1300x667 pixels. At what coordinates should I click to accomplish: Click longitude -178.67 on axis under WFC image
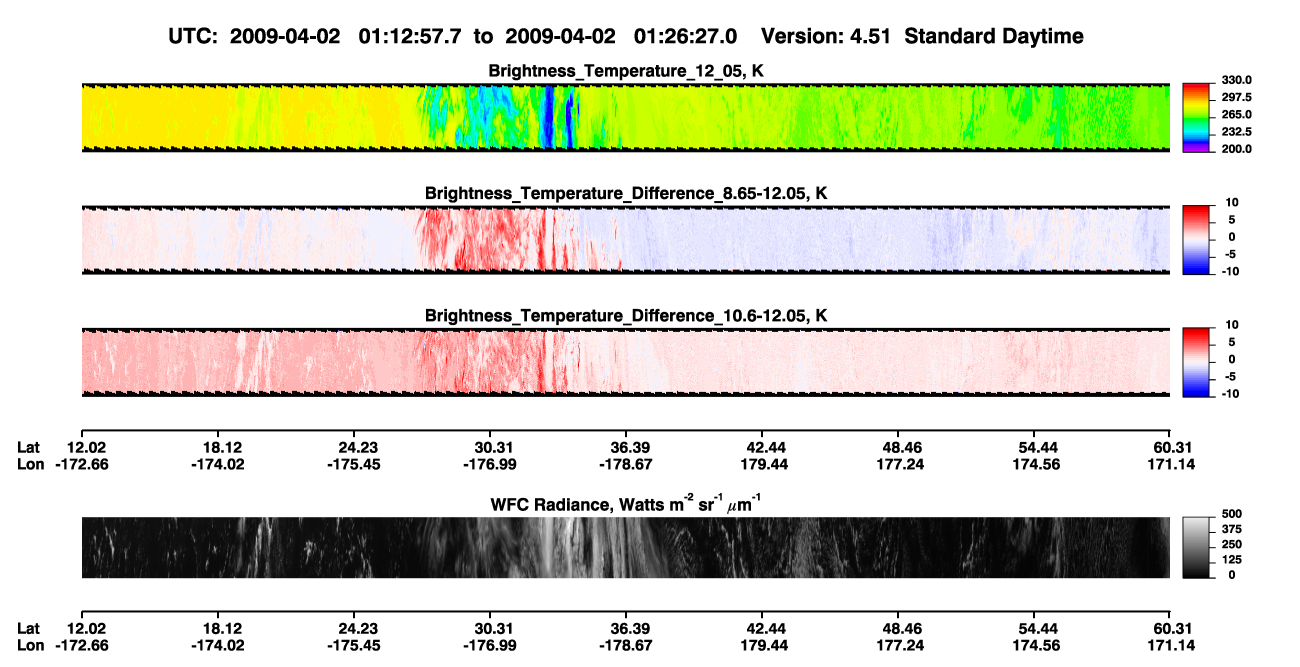click(x=626, y=645)
